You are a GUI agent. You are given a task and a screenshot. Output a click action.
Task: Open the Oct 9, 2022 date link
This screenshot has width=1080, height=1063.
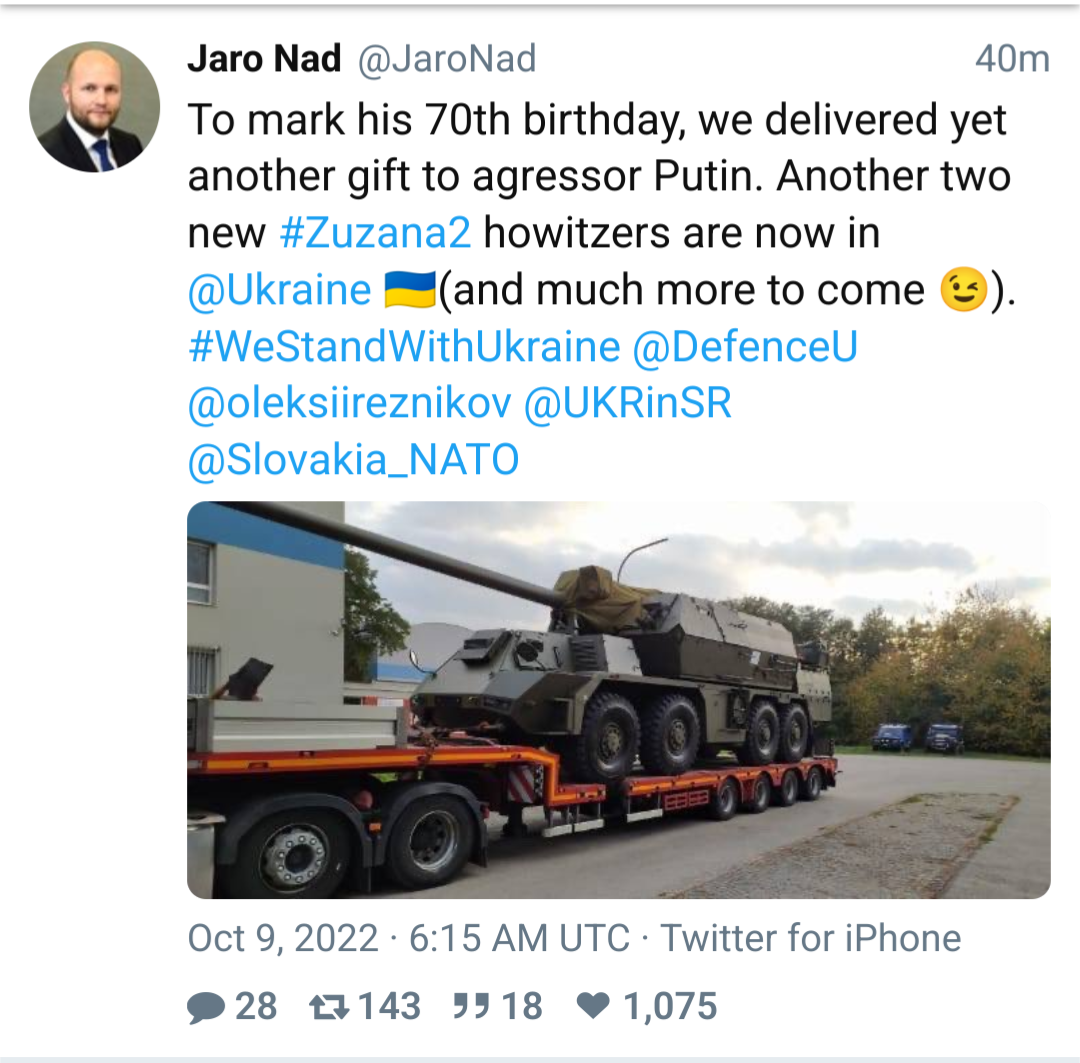(283, 938)
